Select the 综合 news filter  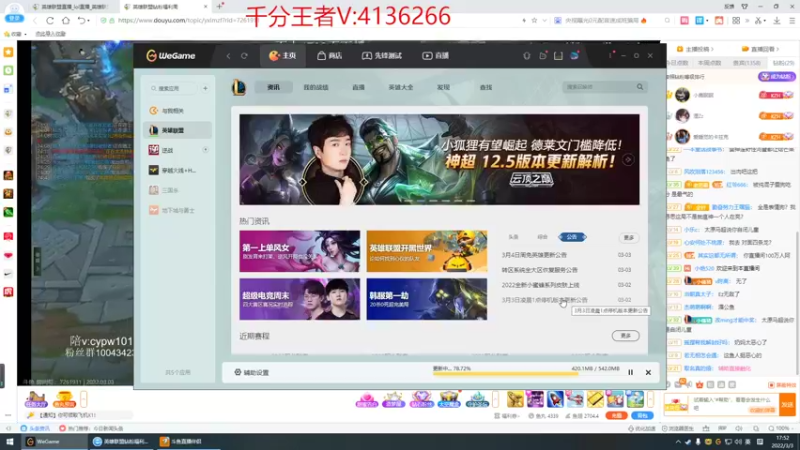pos(542,237)
